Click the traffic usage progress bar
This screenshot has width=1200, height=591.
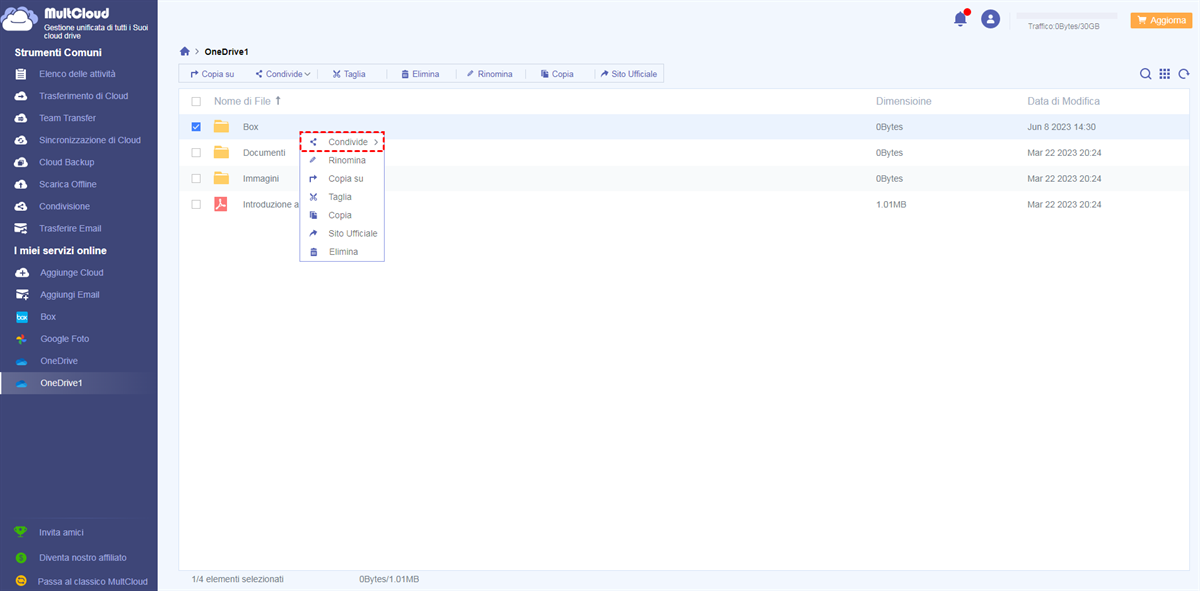coord(1066,16)
